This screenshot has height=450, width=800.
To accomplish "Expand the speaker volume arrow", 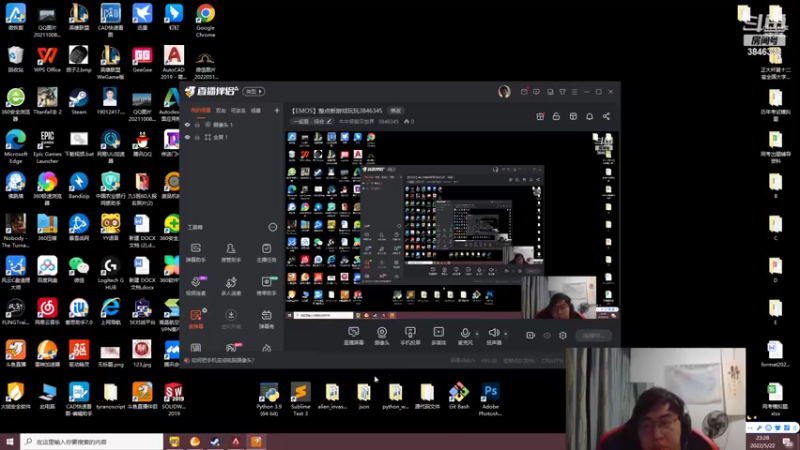I will 506,334.
